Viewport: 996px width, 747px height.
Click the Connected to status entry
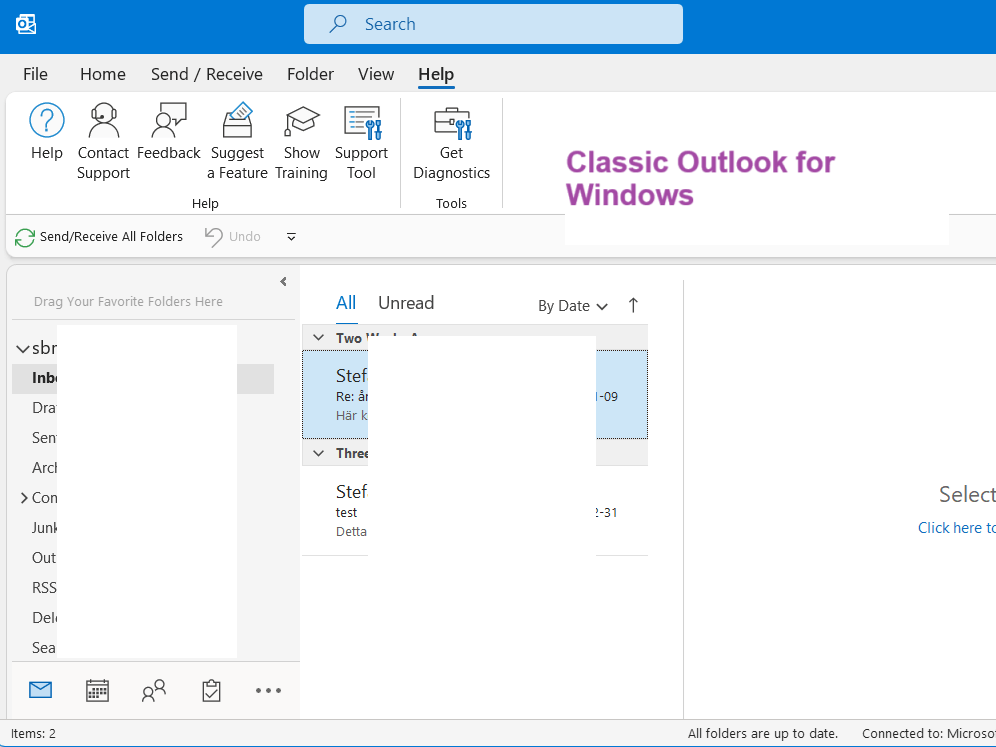coord(929,734)
